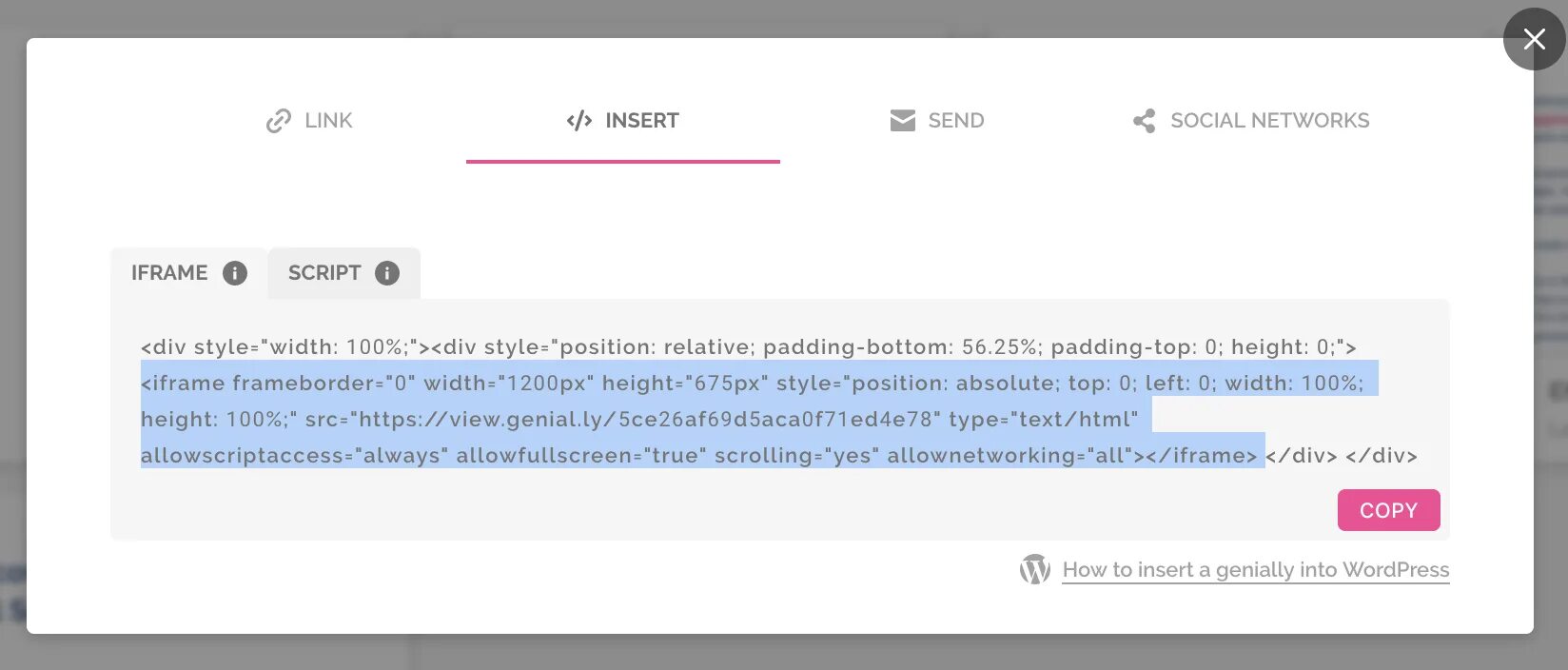Viewport: 1568px width, 670px height.
Task: Switch to the SCRIPT embed tab
Action: tap(324, 273)
